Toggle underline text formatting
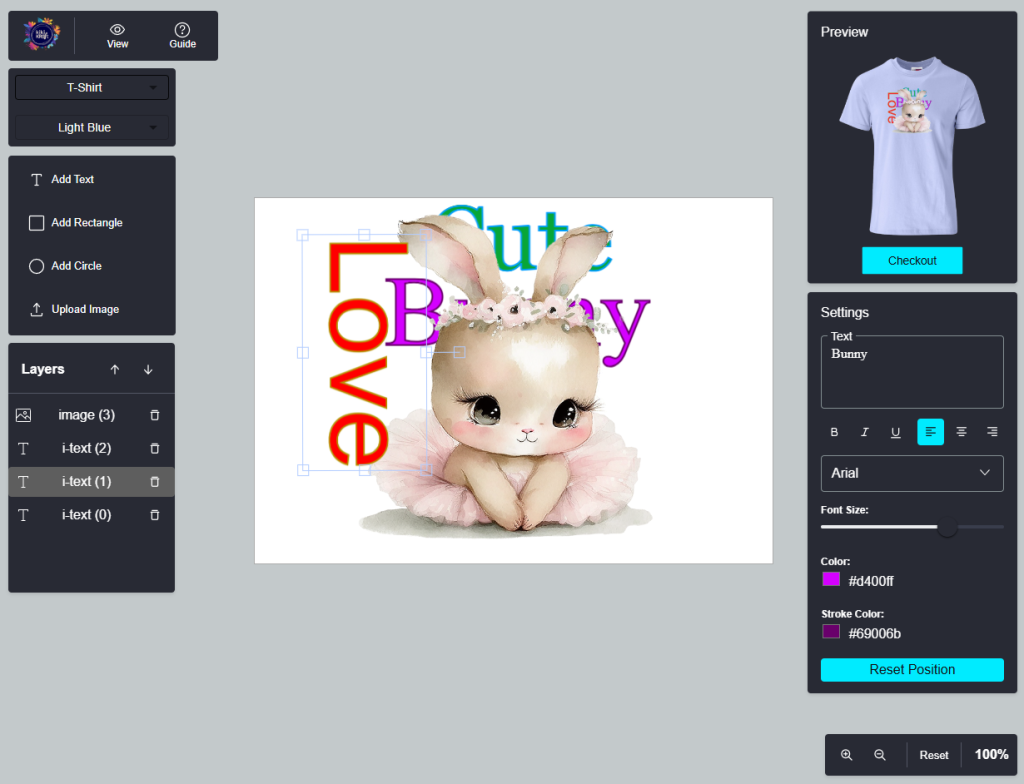Image resolution: width=1024 pixels, height=784 pixels. pos(896,432)
